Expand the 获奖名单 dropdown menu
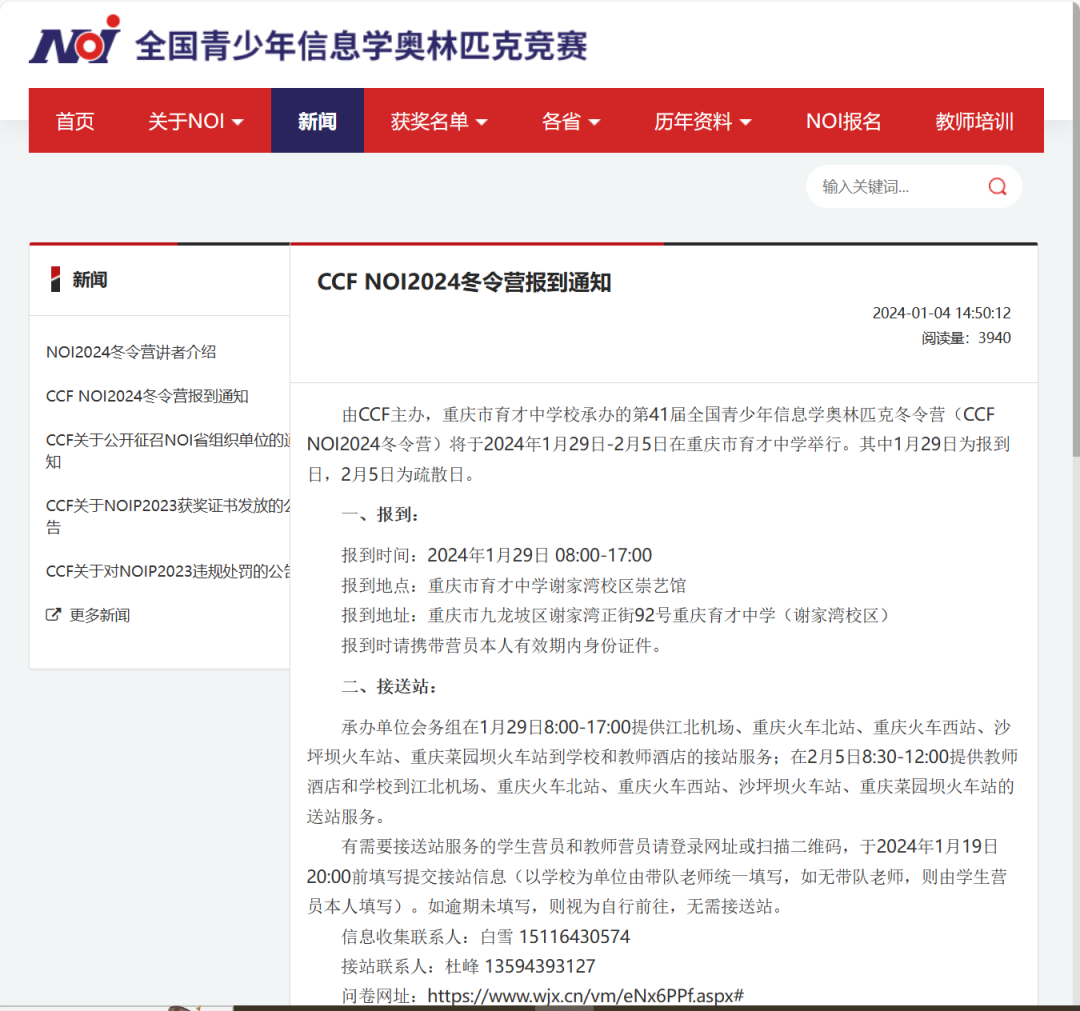The image size is (1080, 1011). coord(439,121)
